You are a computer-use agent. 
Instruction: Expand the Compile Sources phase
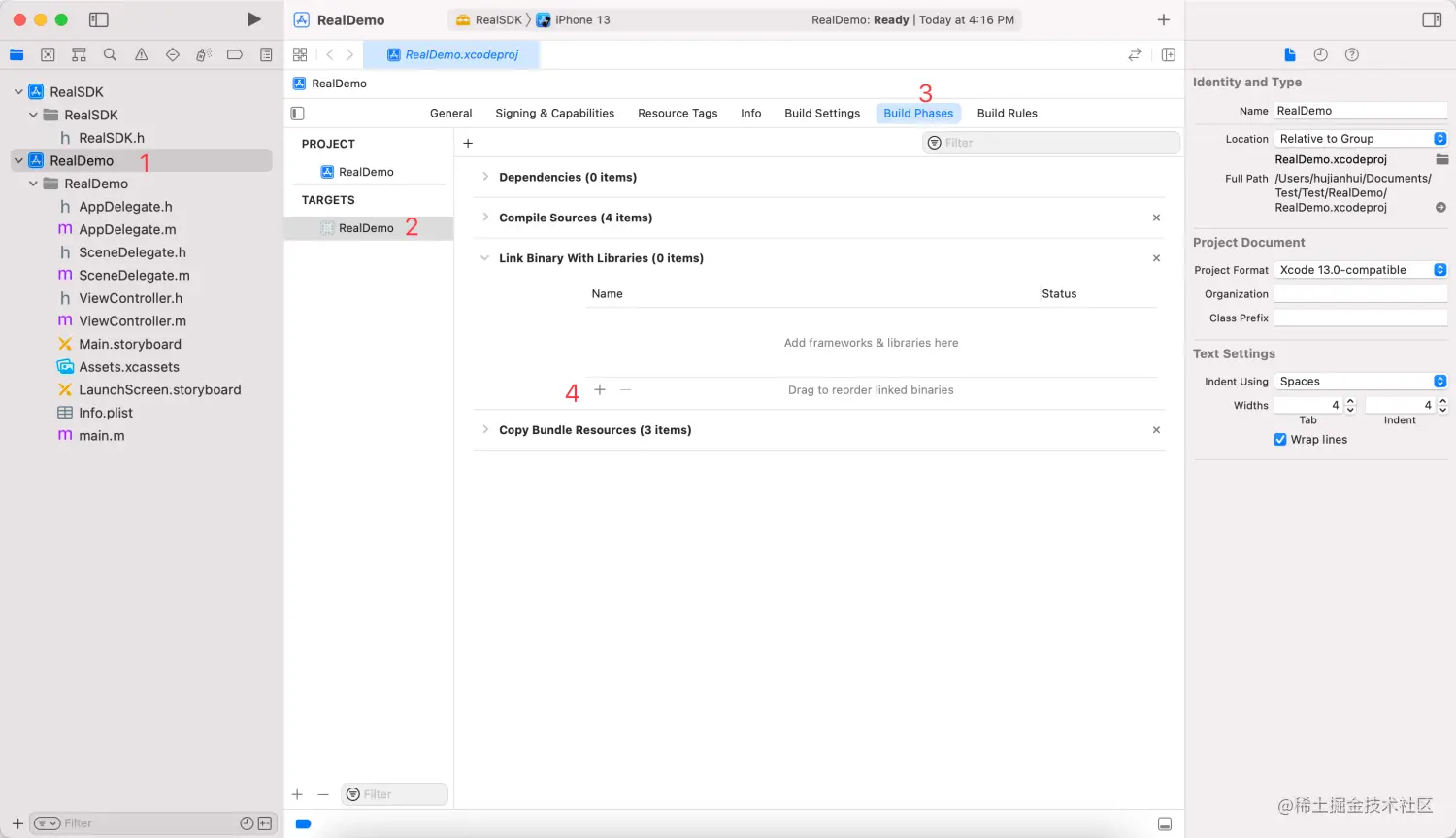tap(484, 218)
